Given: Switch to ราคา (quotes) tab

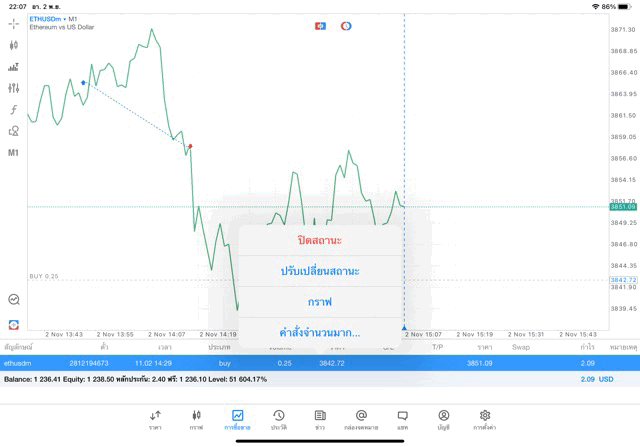Looking at the screenshot, I should pyautogui.click(x=155, y=419).
